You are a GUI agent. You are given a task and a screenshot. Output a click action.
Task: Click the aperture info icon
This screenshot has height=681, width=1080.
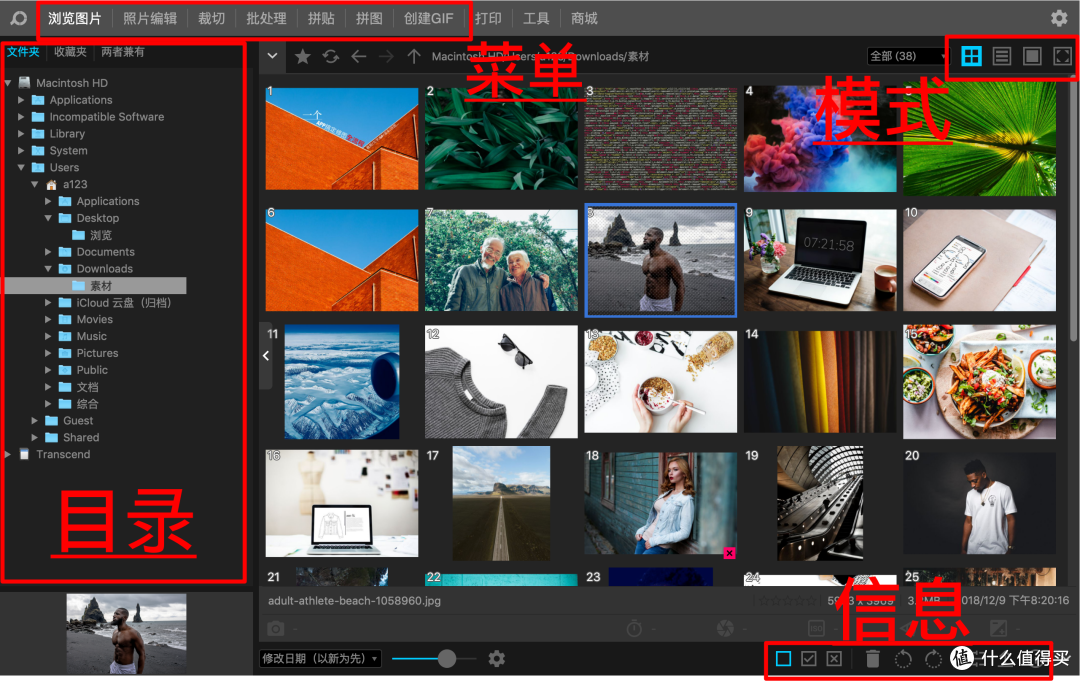coord(725,628)
